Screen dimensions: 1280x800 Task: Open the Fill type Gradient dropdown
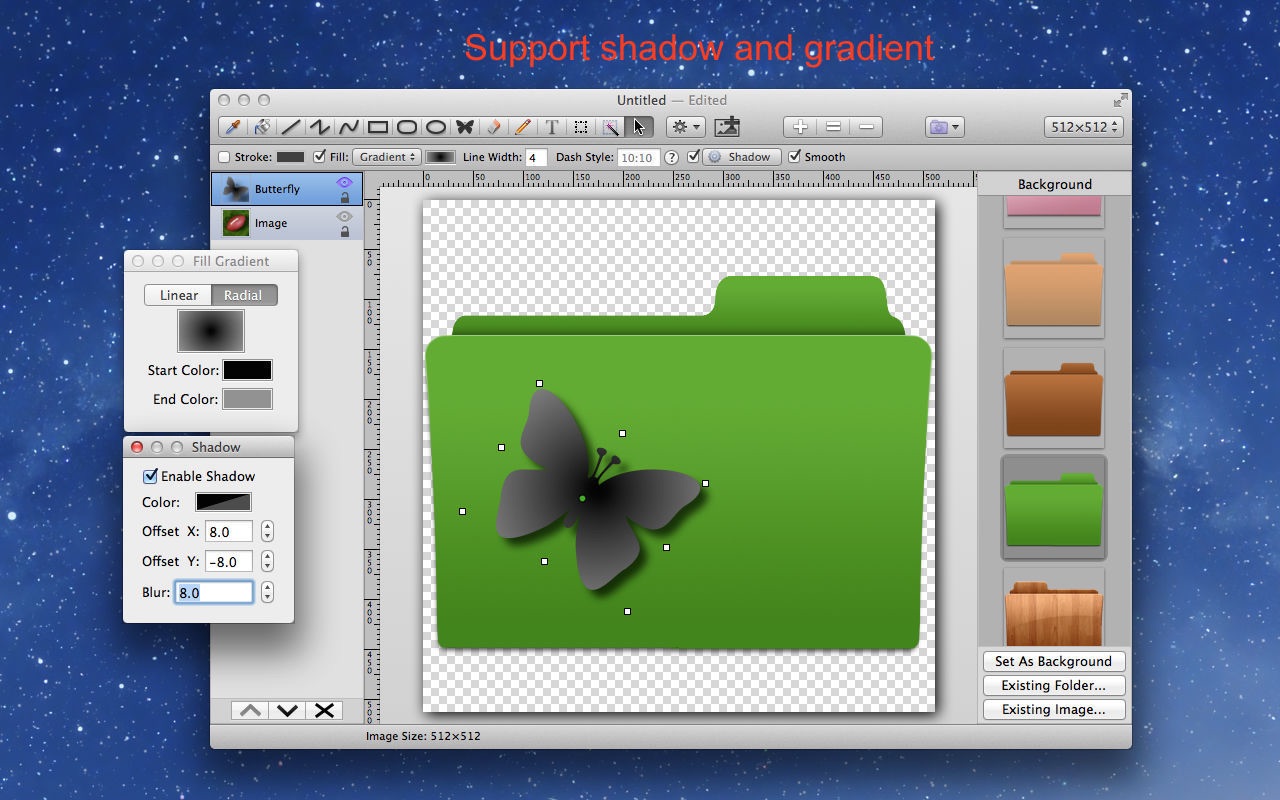pos(386,157)
